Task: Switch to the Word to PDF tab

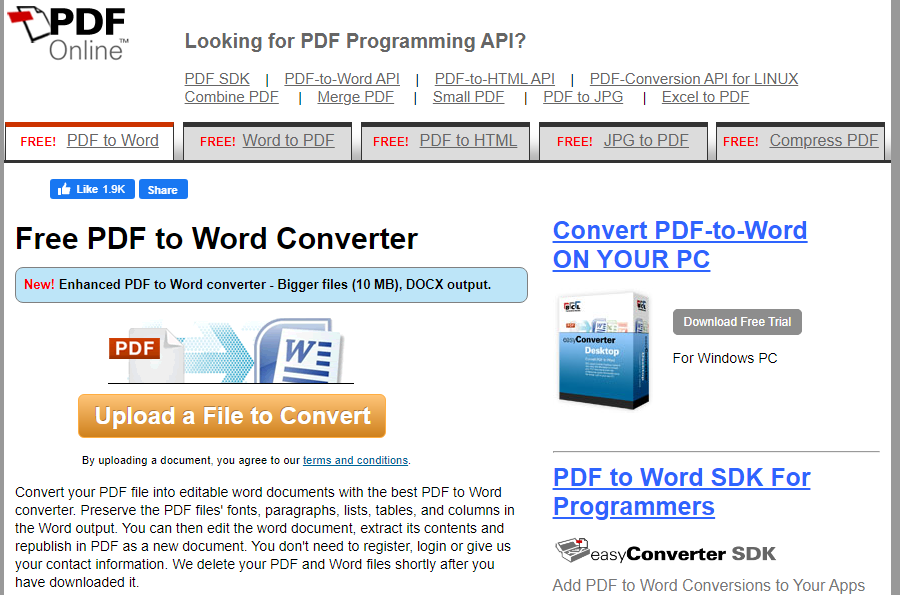Action: tap(288, 141)
